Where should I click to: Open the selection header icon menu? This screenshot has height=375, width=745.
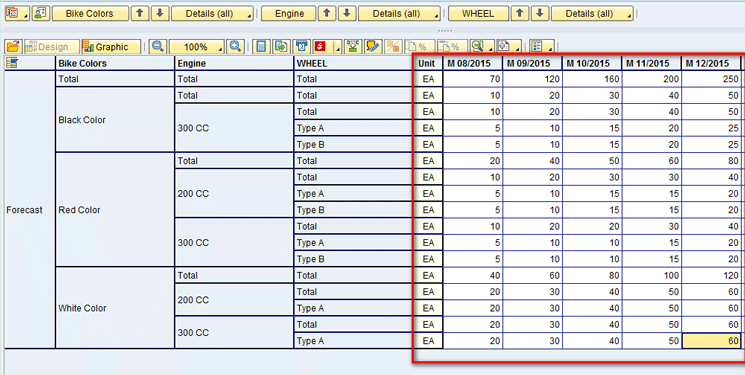click(17, 13)
